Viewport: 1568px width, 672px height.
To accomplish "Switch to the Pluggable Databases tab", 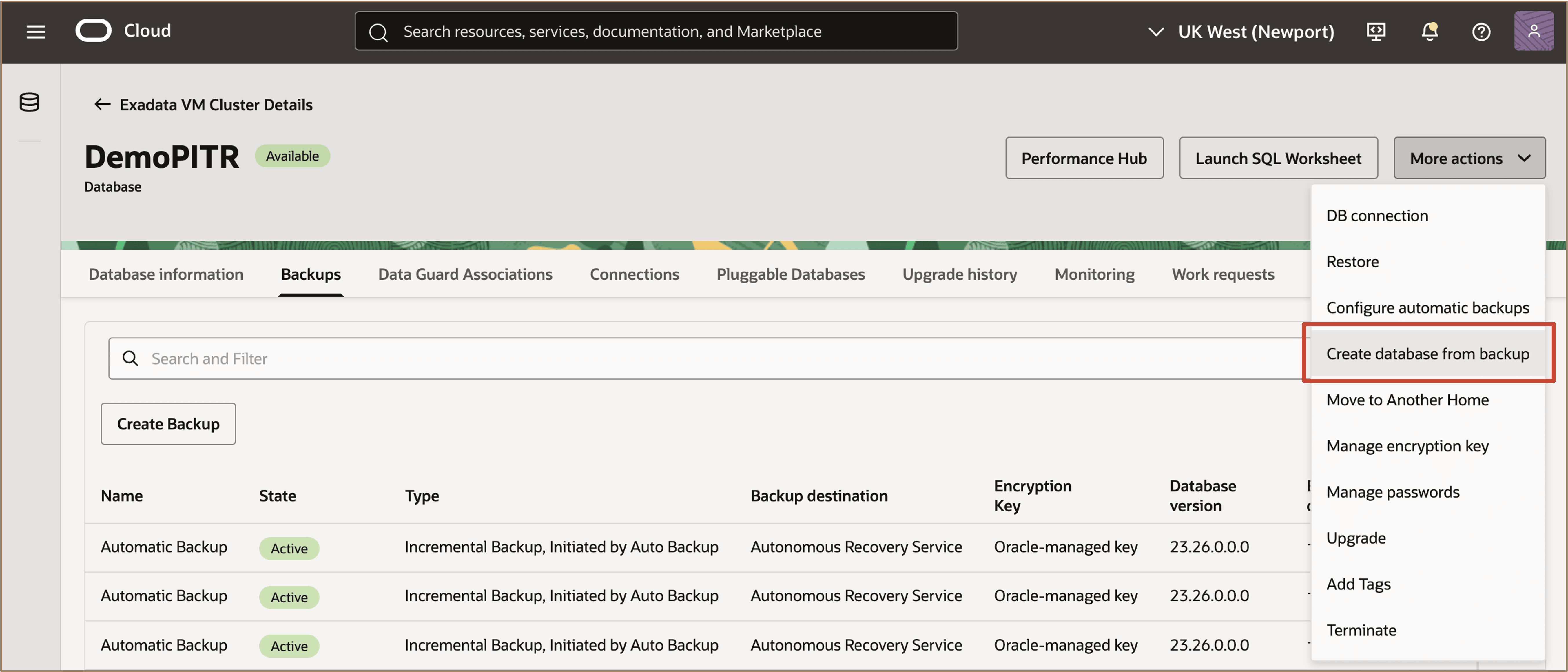I will (x=790, y=274).
